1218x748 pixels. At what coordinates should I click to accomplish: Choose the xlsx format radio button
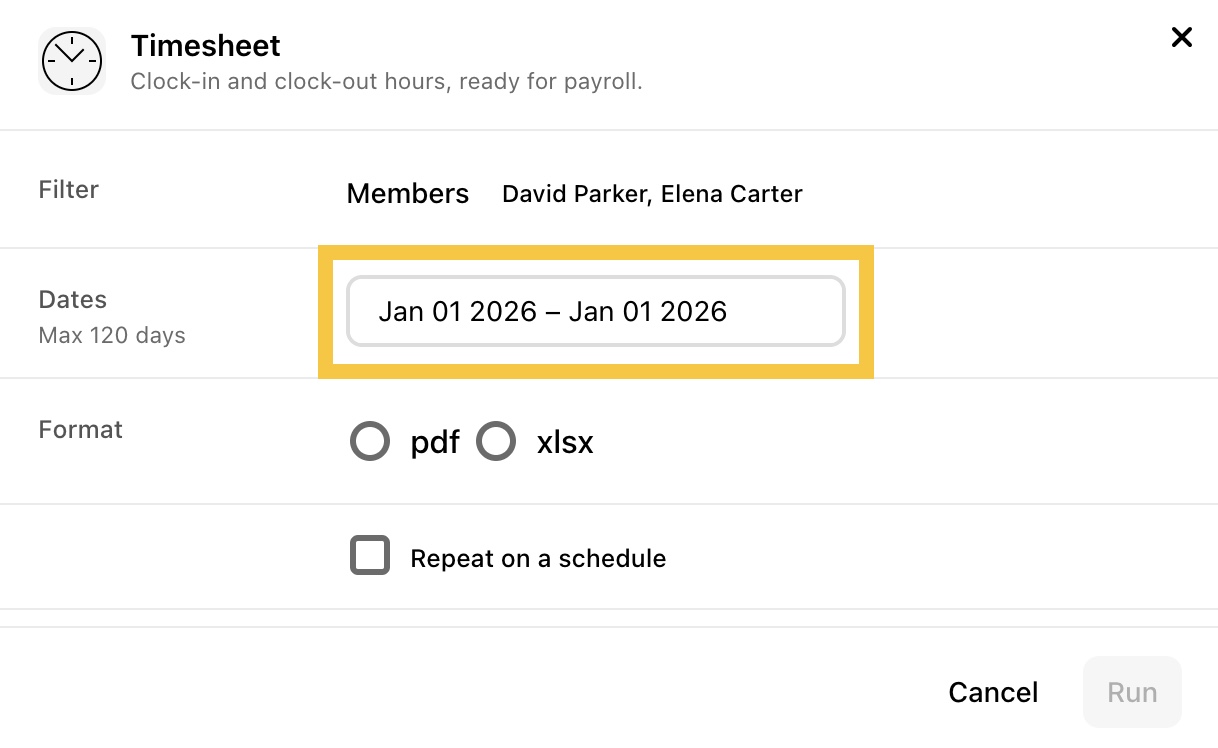pyautogui.click(x=496, y=441)
